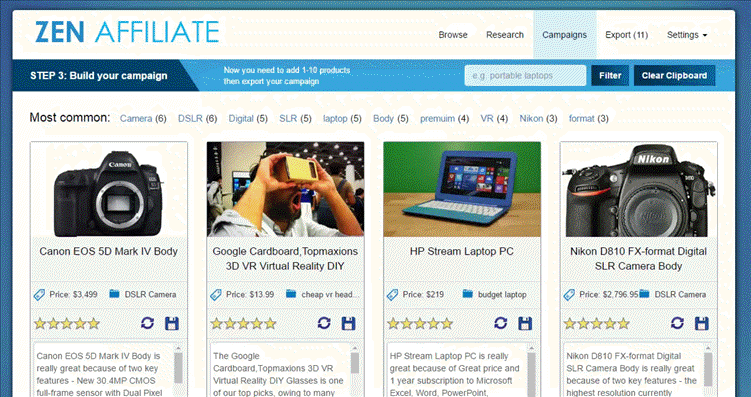Click the HP Stream Laptop product thumbnail
The height and width of the screenshot is (397, 751).
click(462, 189)
